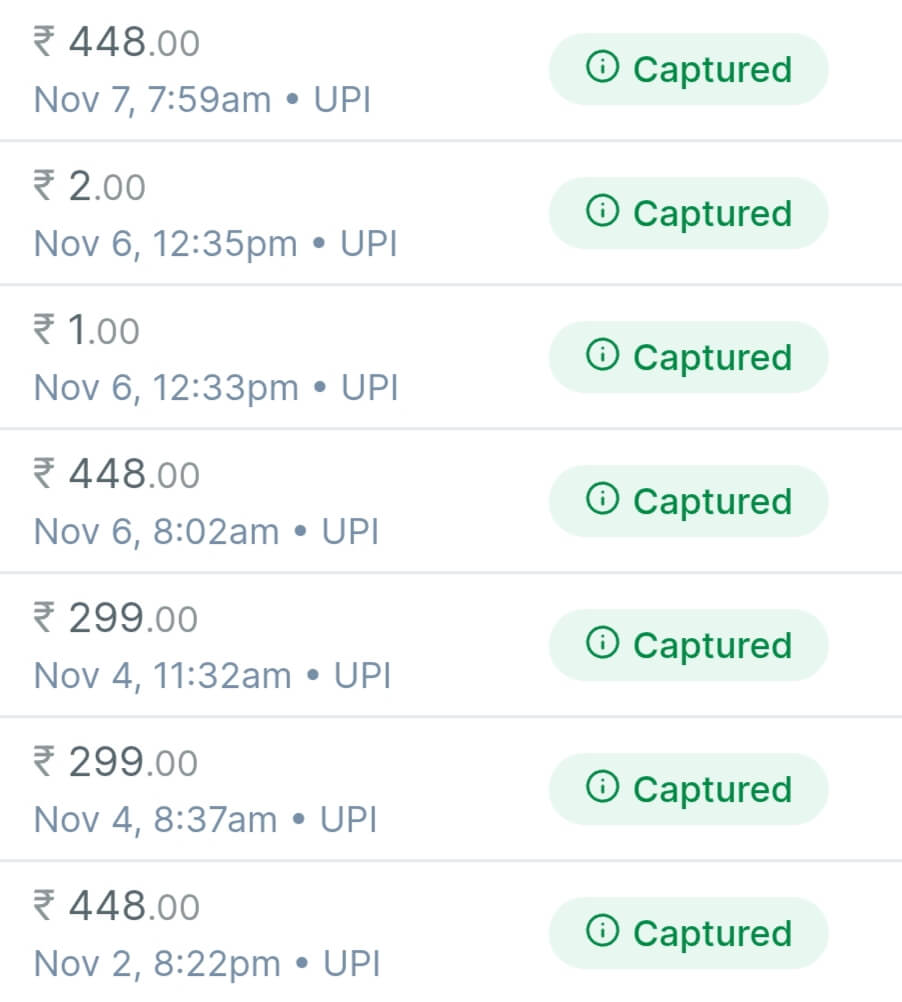Click info icon on Nov 2, 8:22pm payment
The width and height of the screenshot is (902, 1002).
click(x=602, y=932)
